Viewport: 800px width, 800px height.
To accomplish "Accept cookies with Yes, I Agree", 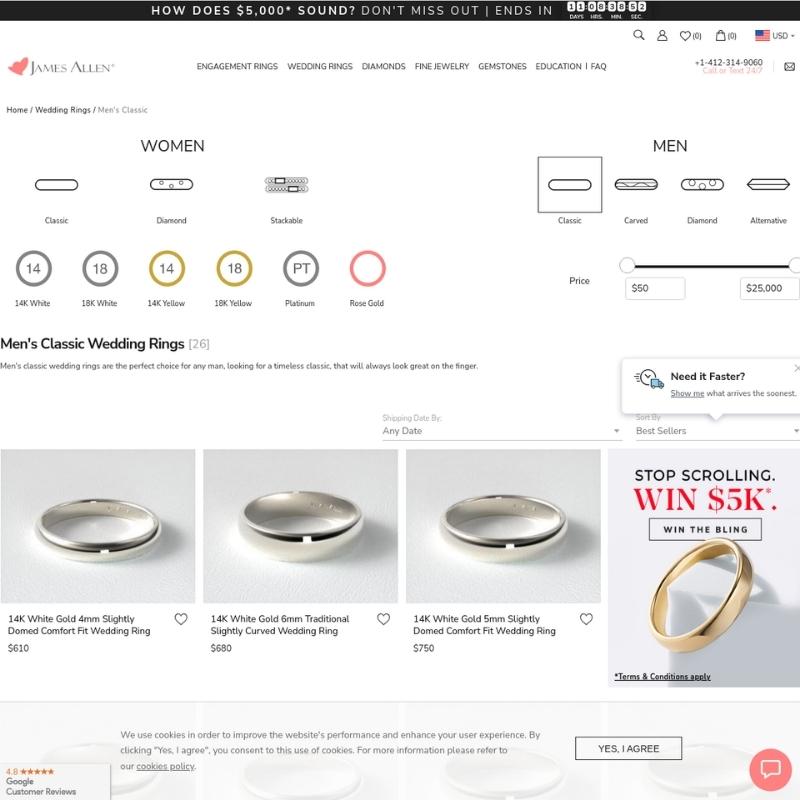I will pos(628,748).
